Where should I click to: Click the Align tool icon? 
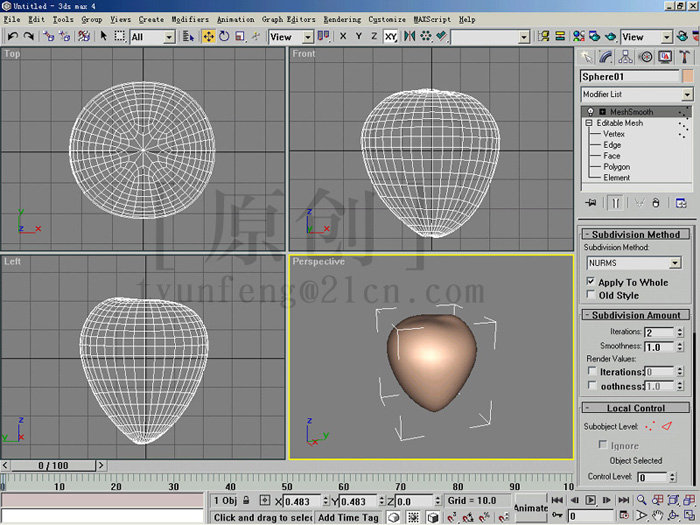442,36
